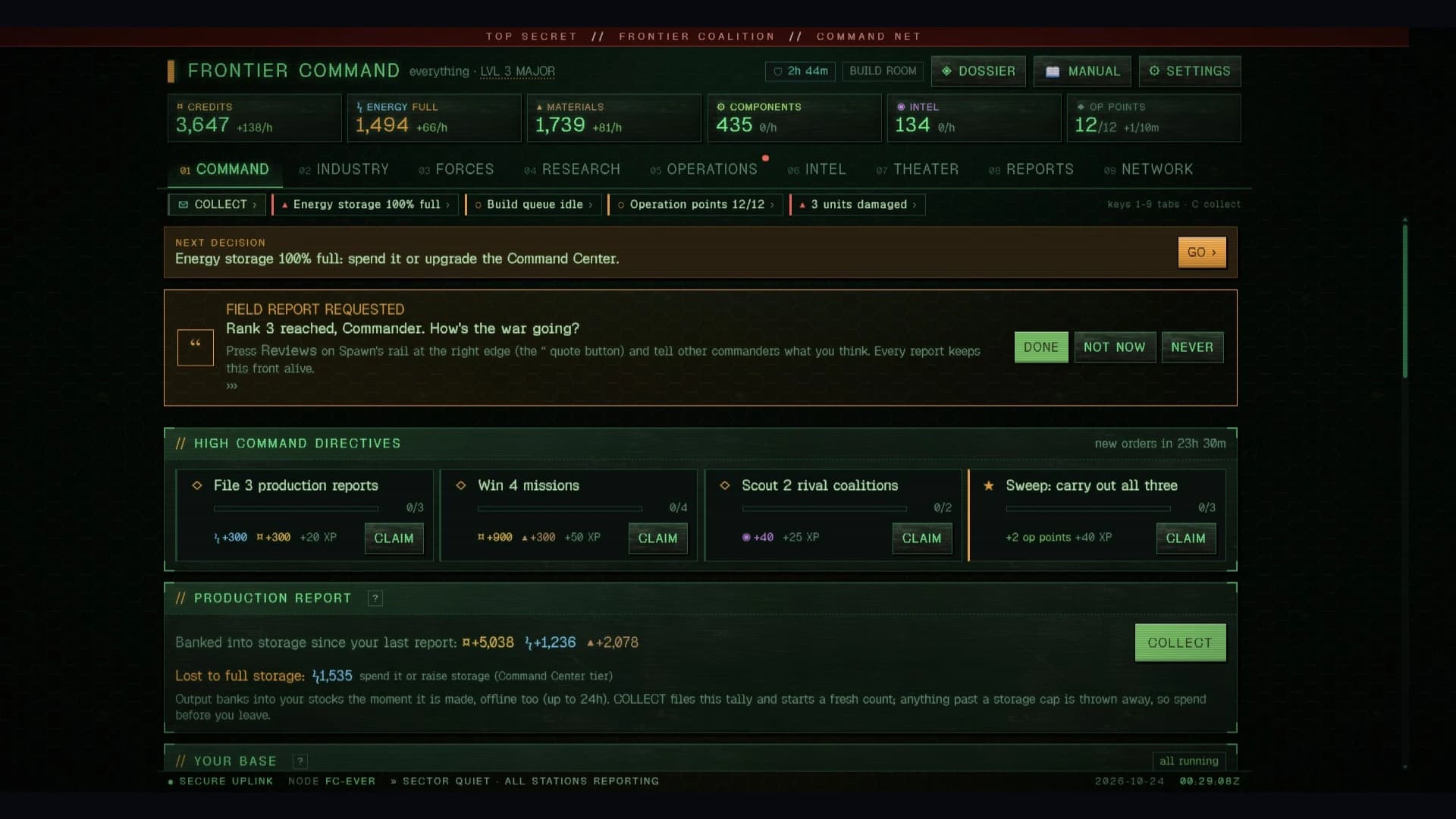Open the Theater tab
Screen dimensions: 1456x819
coord(918,169)
